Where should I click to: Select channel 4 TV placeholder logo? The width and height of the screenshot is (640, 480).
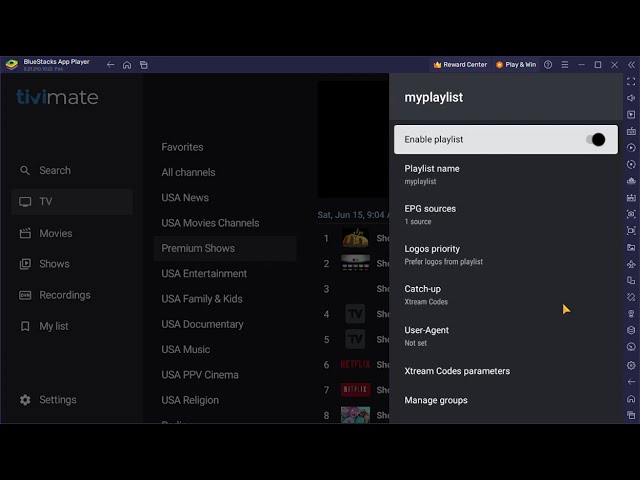point(353,314)
